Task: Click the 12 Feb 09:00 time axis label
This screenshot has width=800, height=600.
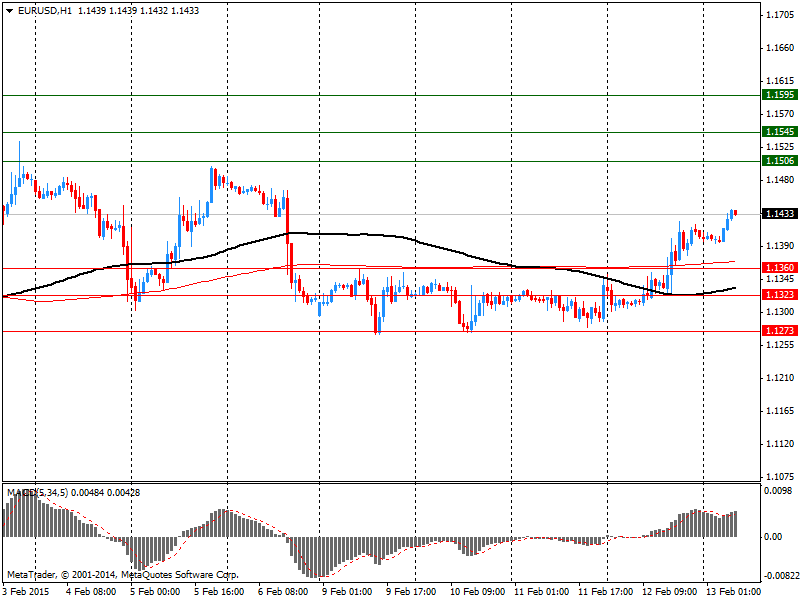Action: [669, 591]
